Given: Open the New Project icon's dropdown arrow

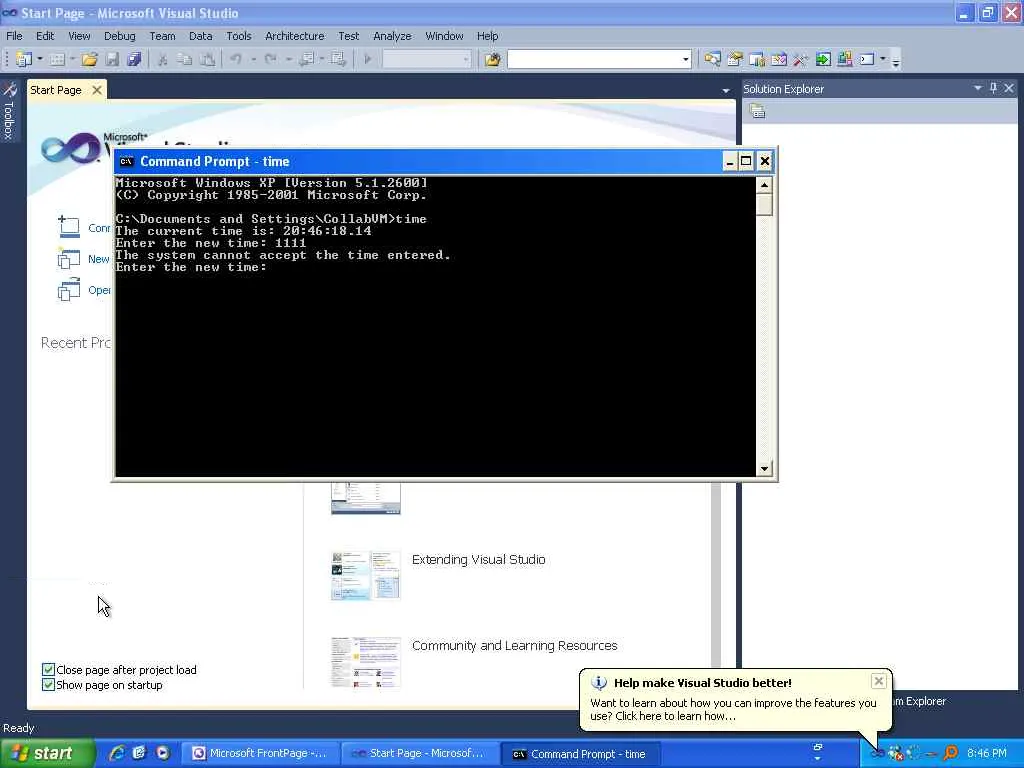Looking at the screenshot, I should [40, 59].
